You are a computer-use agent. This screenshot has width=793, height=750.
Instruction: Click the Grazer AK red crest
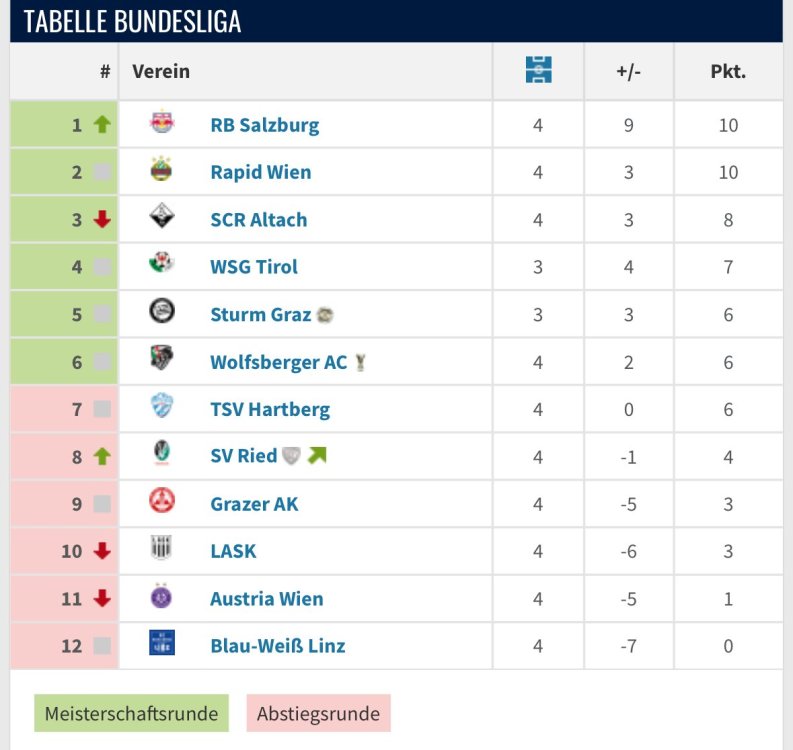tap(161, 502)
